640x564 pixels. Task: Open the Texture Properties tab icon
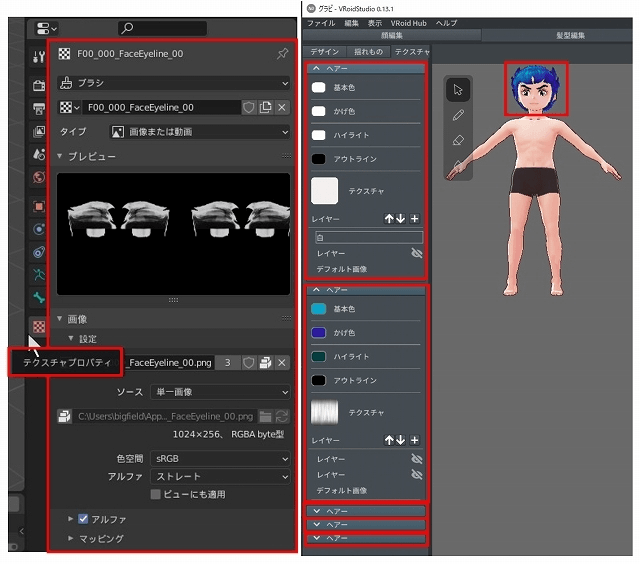[x=39, y=326]
